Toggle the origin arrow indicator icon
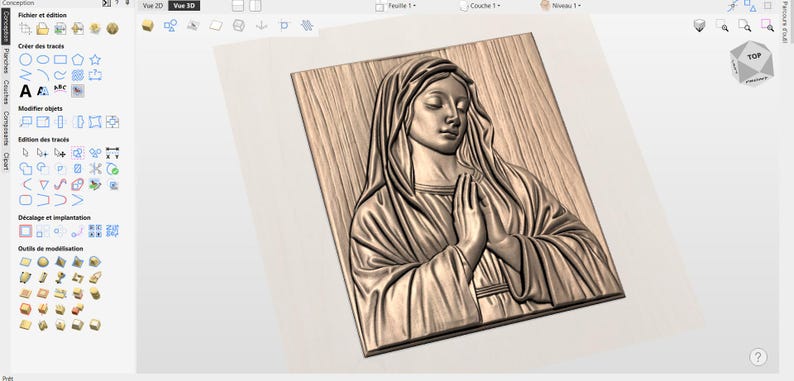 261,25
